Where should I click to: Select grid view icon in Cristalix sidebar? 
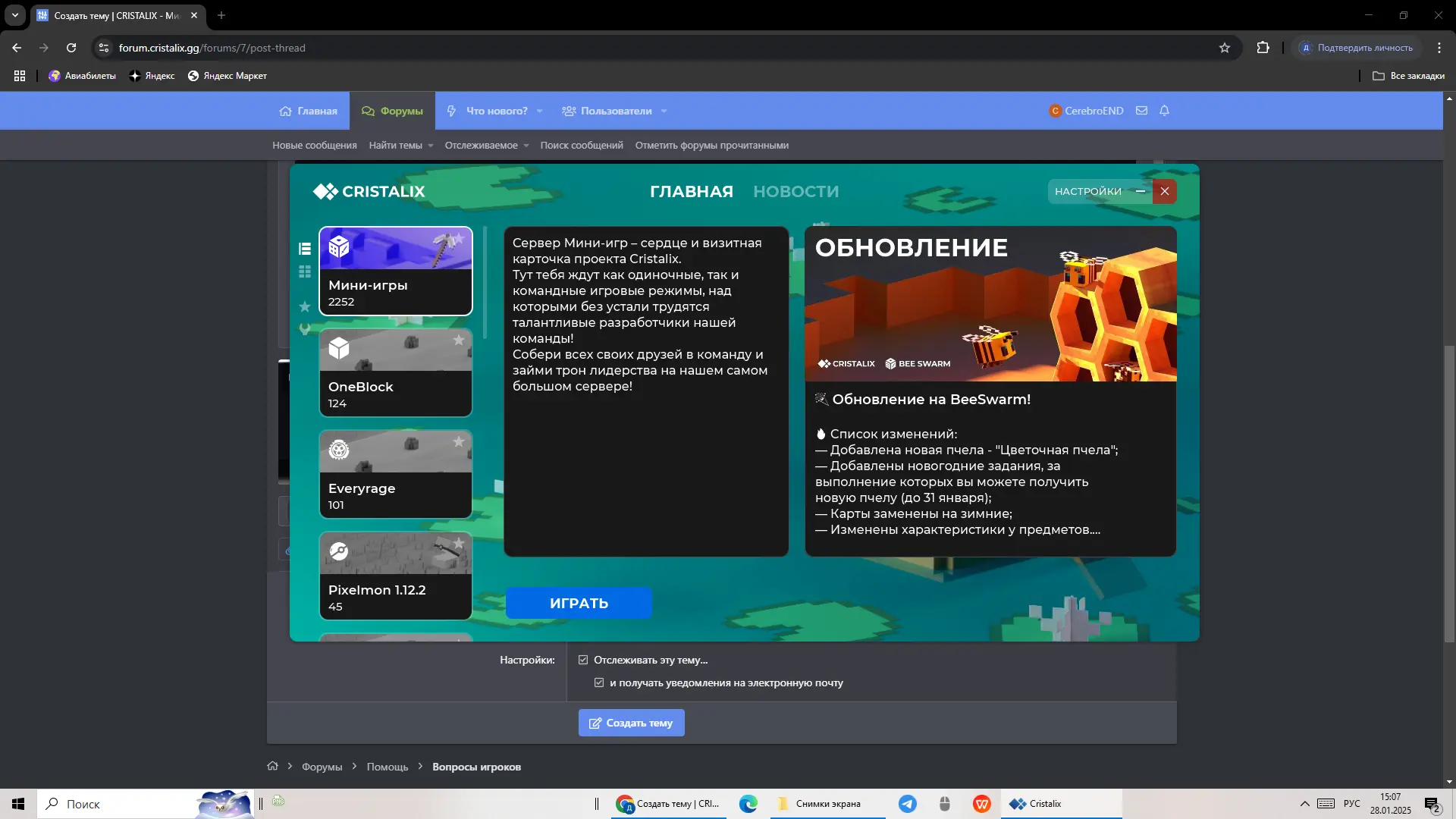point(305,271)
